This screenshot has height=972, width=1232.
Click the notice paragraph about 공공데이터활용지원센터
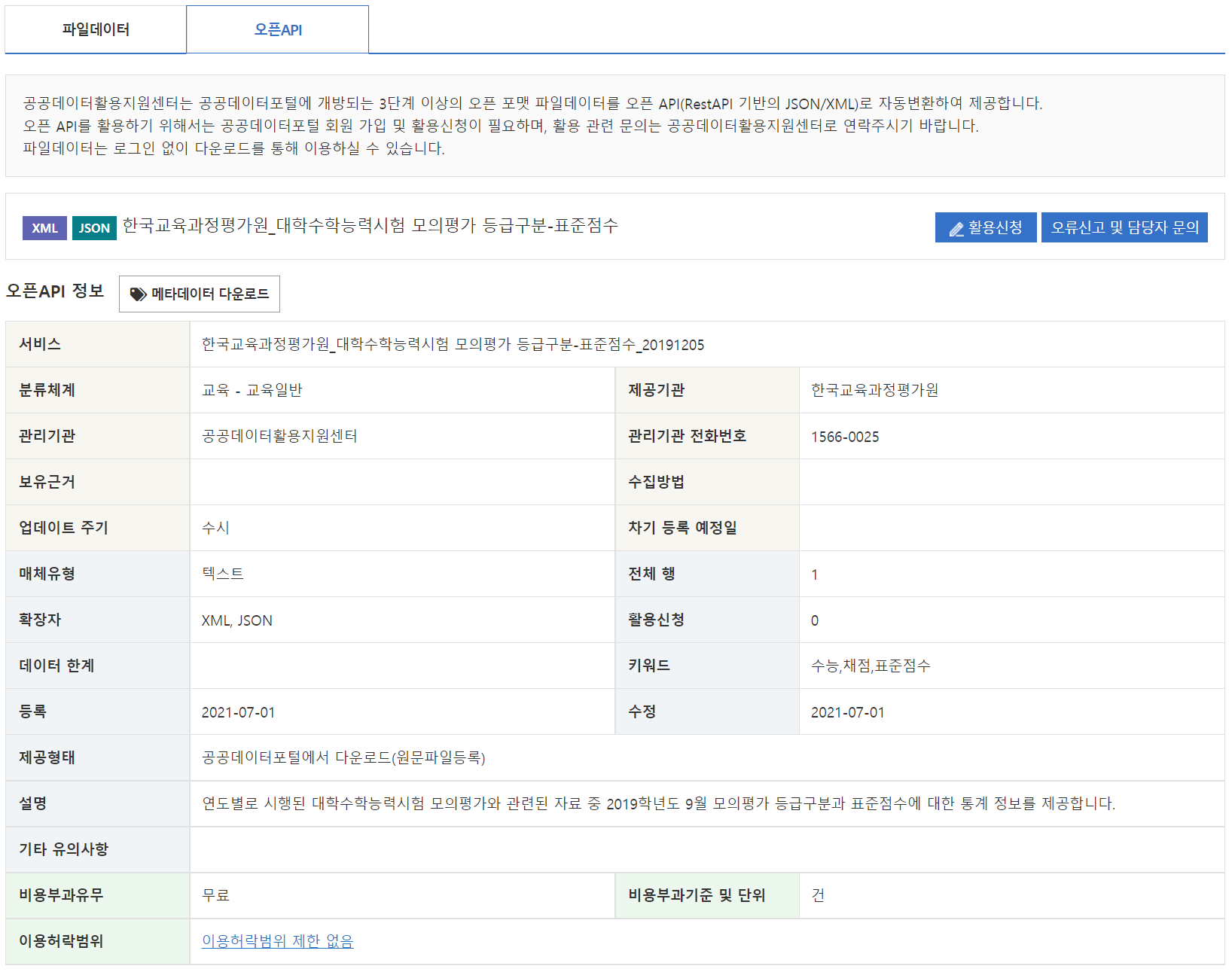pos(532,126)
